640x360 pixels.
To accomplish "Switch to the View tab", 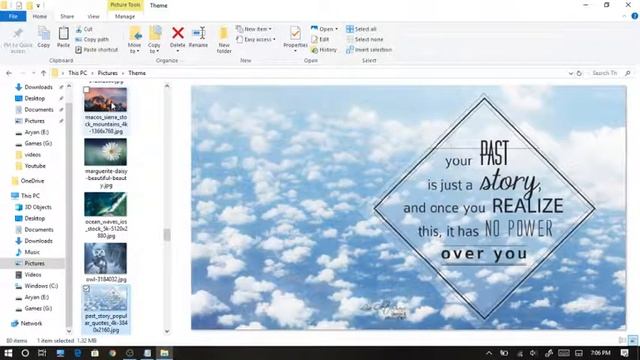I will (93, 16).
